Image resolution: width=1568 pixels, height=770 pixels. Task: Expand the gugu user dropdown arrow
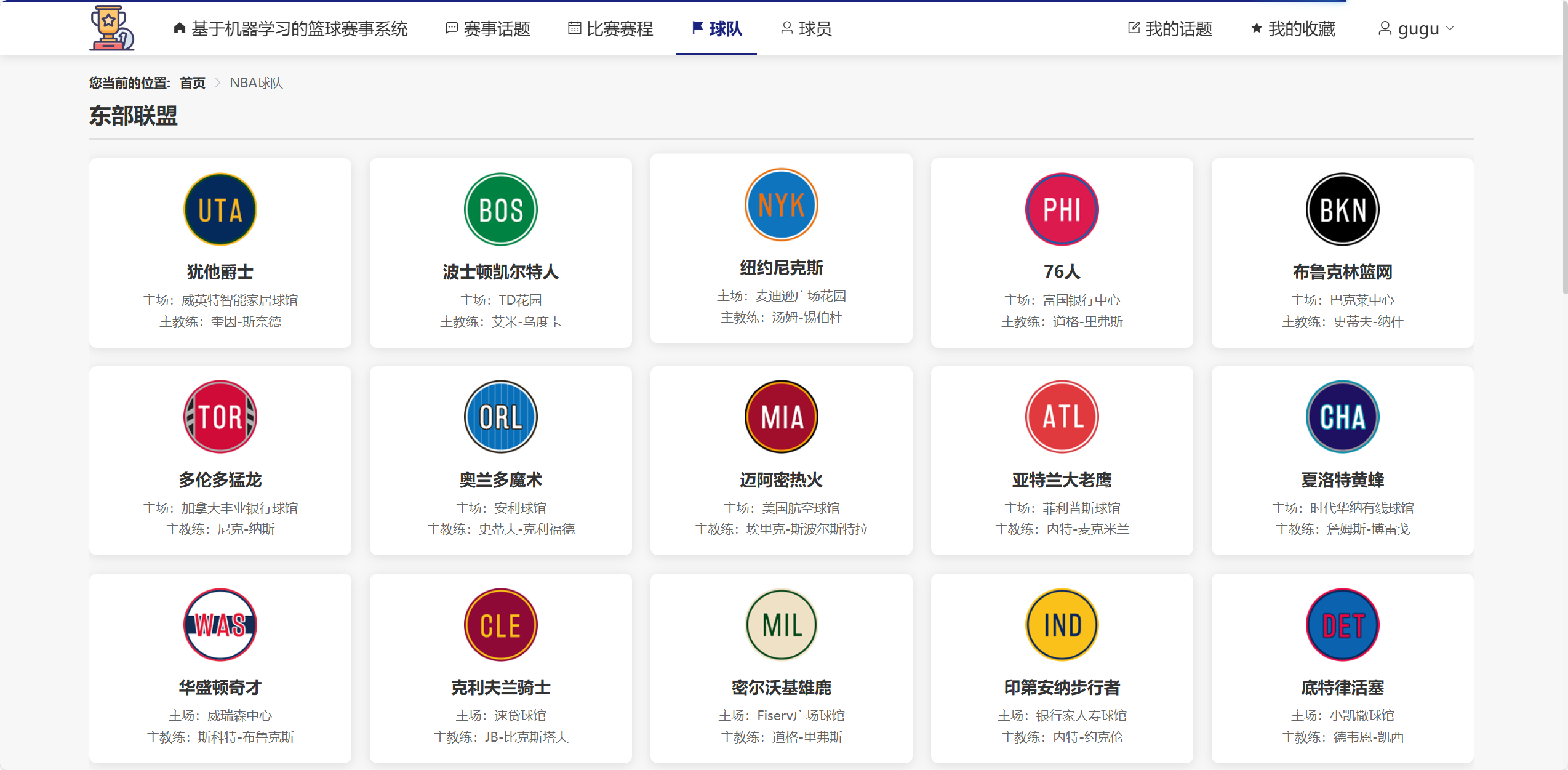click(x=1450, y=28)
